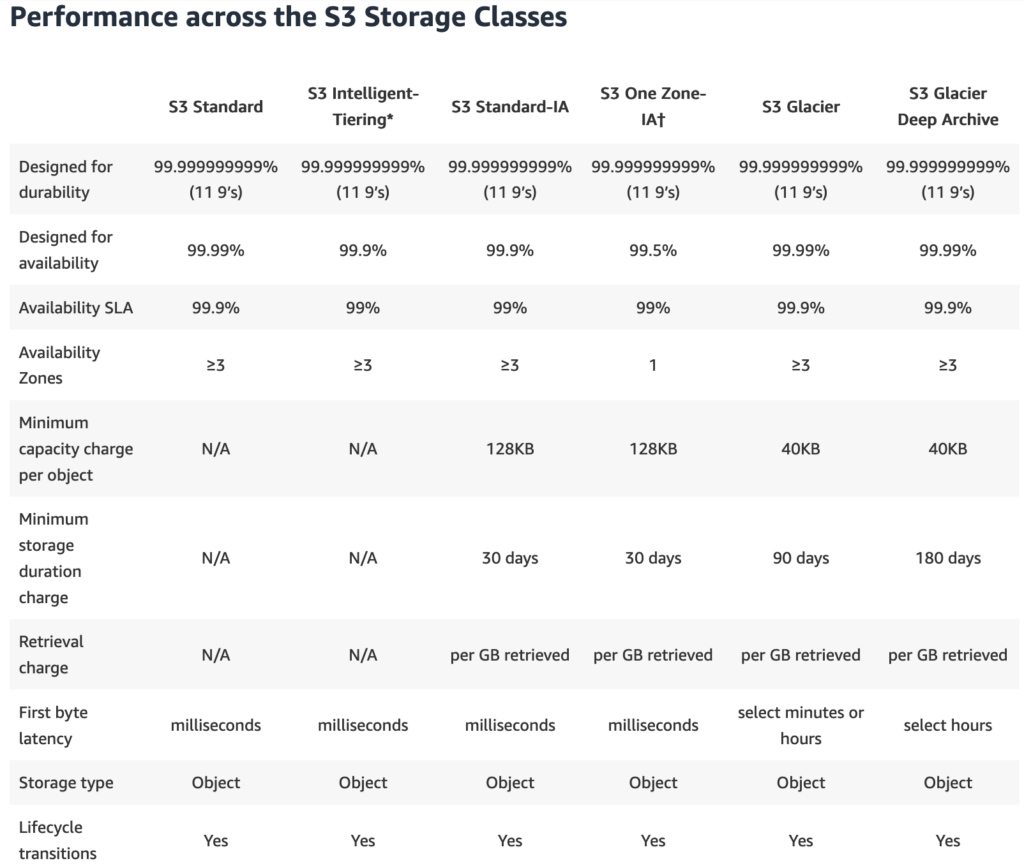Select the Availability SLA row label
The height and width of the screenshot is (868, 1024).
[76, 308]
